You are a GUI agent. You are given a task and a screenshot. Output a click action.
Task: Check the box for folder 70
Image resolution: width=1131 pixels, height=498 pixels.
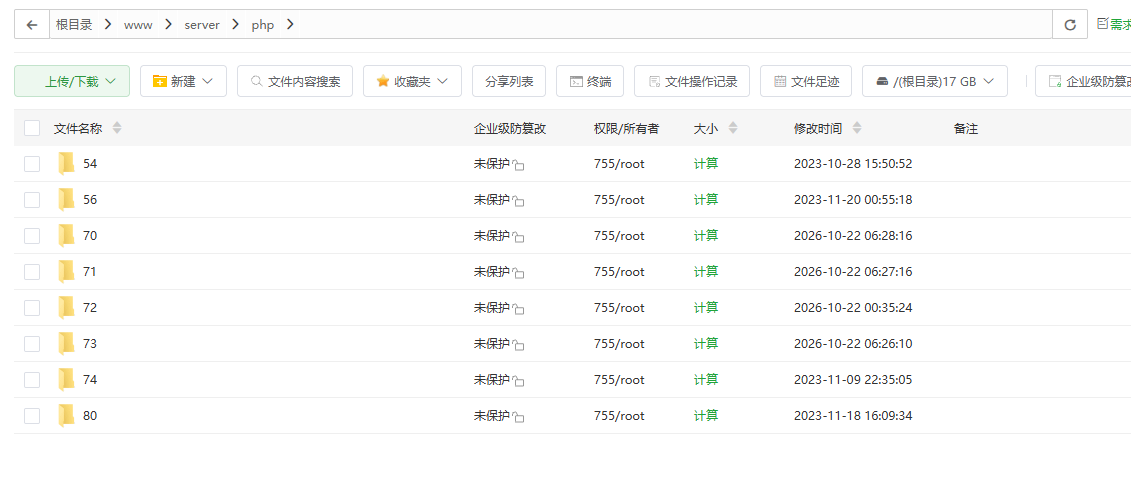point(32,236)
